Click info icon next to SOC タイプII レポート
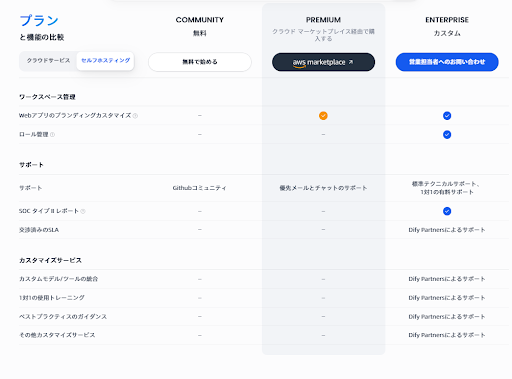The height and width of the screenshot is (379, 512). (x=83, y=211)
